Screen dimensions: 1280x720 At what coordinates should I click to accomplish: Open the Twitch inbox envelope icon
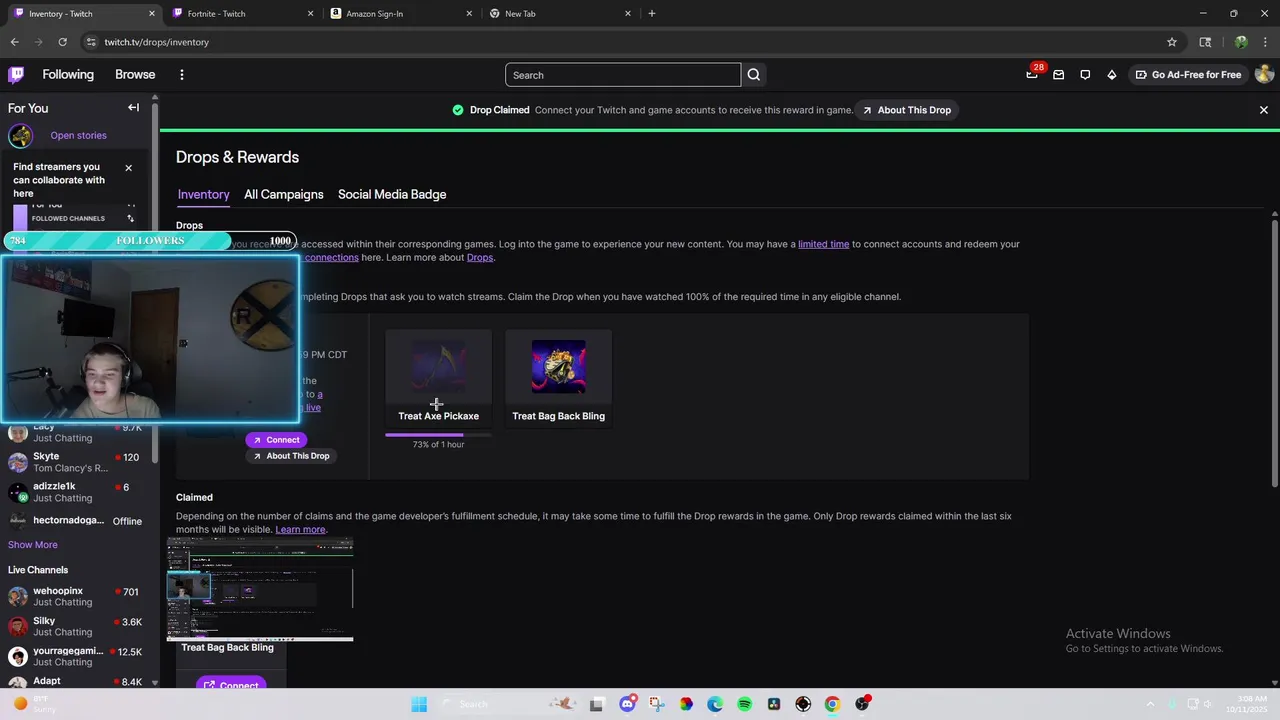[x=1058, y=75]
